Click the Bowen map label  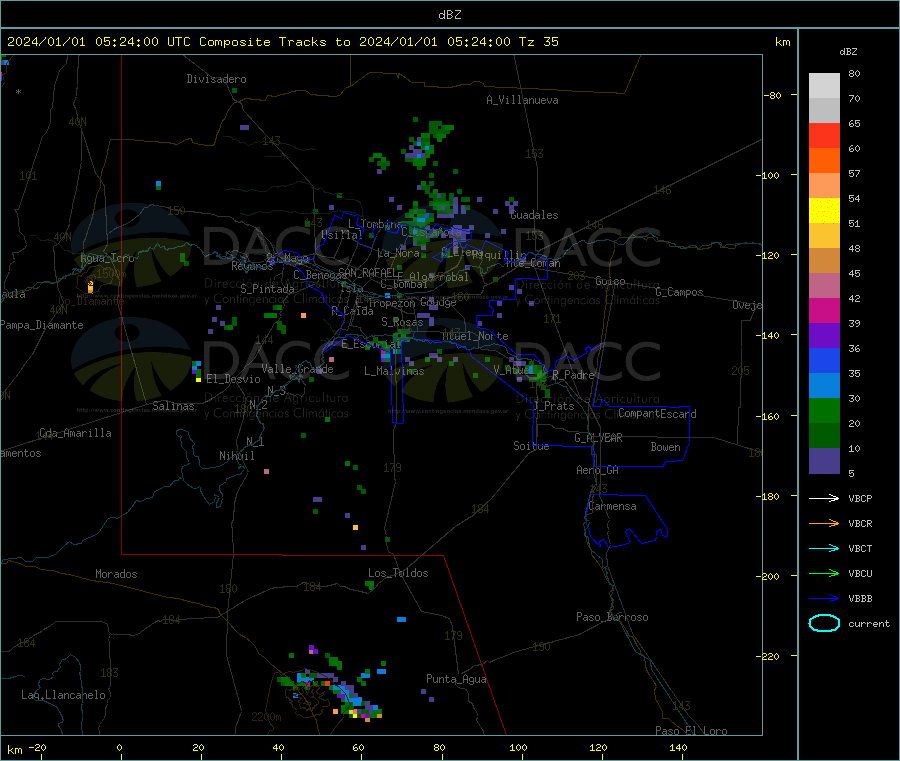(x=665, y=447)
